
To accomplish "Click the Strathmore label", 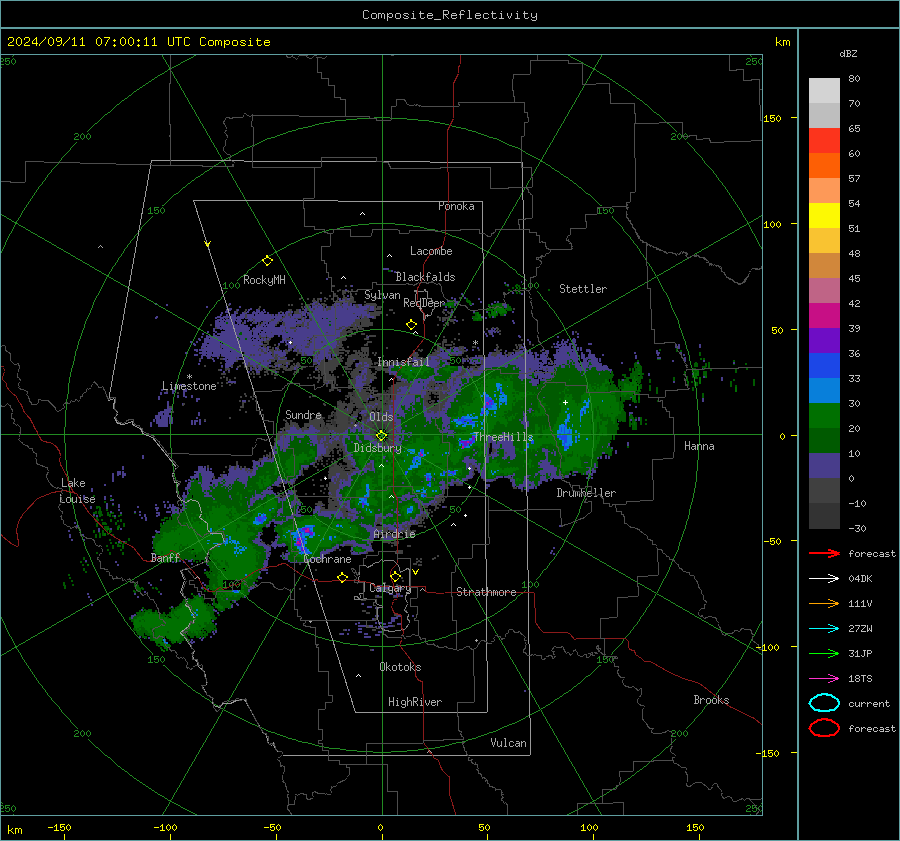I will (x=486, y=592).
